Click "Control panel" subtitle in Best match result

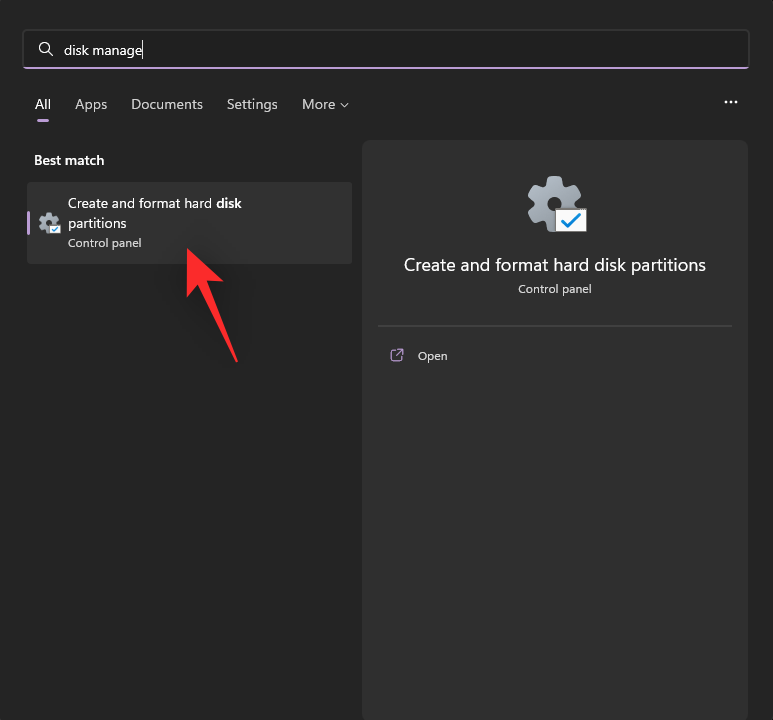[x=105, y=243]
